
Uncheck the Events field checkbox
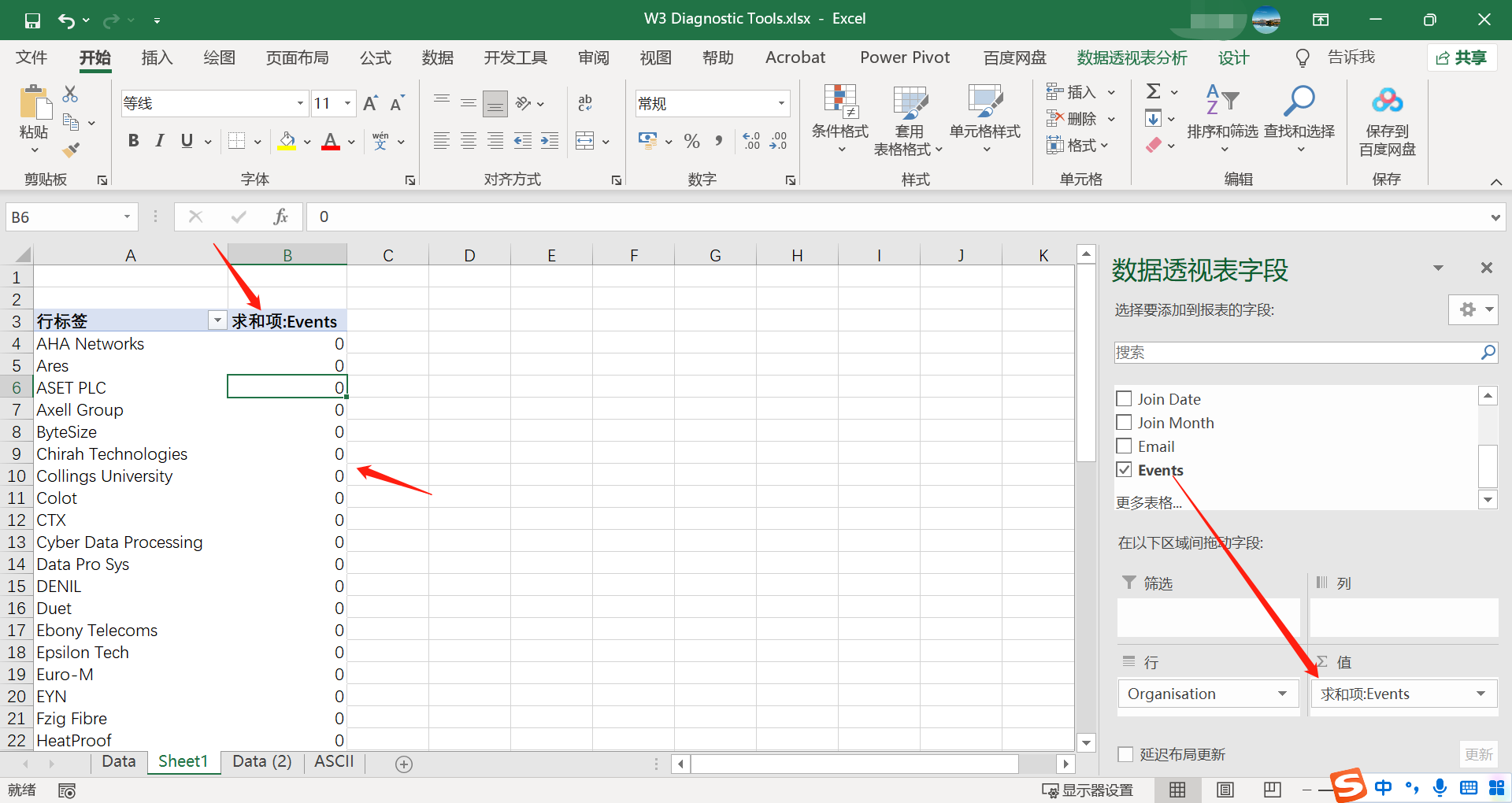pyautogui.click(x=1124, y=469)
